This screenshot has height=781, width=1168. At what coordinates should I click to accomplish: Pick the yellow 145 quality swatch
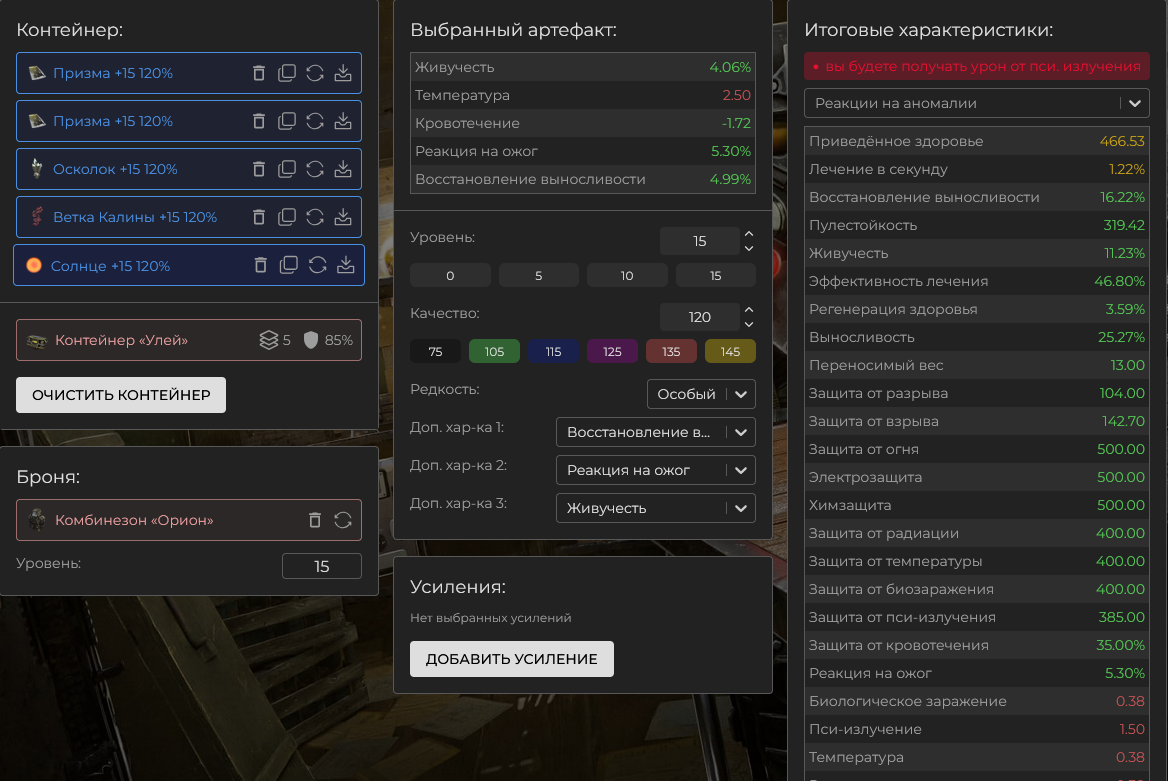(731, 352)
